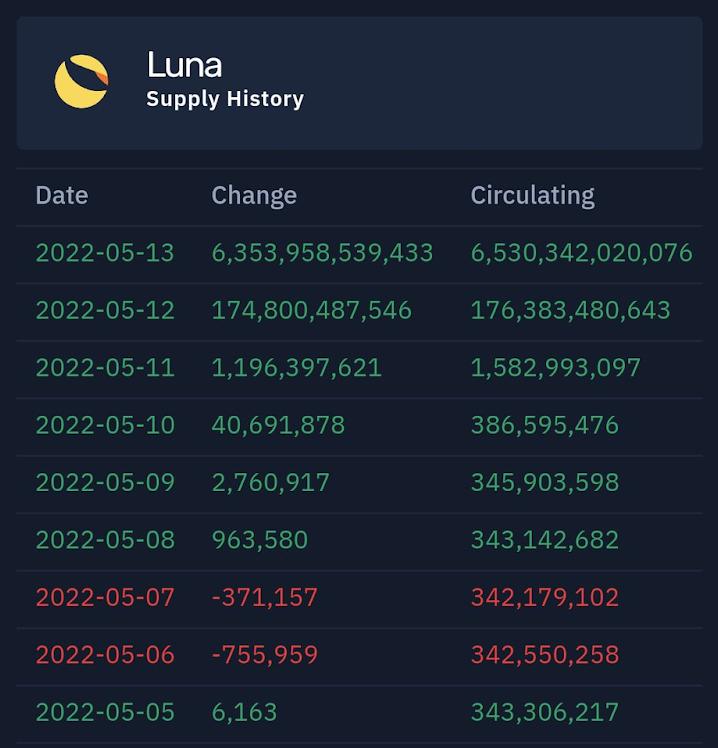Click the Luna title text
718x748 pixels.
click(184, 65)
